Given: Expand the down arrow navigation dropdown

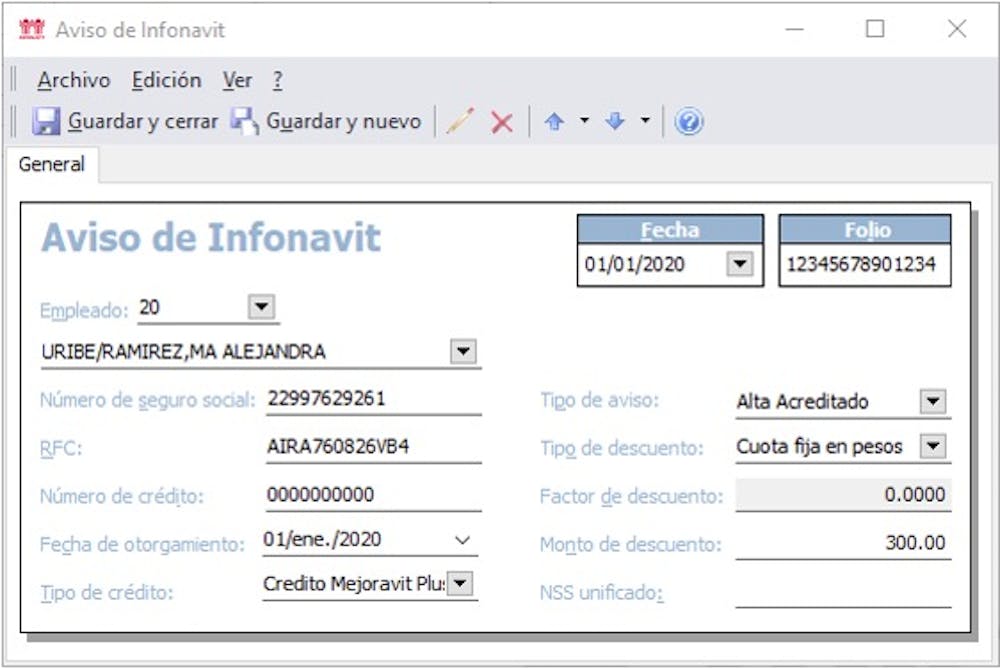Looking at the screenshot, I should pos(645,120).
